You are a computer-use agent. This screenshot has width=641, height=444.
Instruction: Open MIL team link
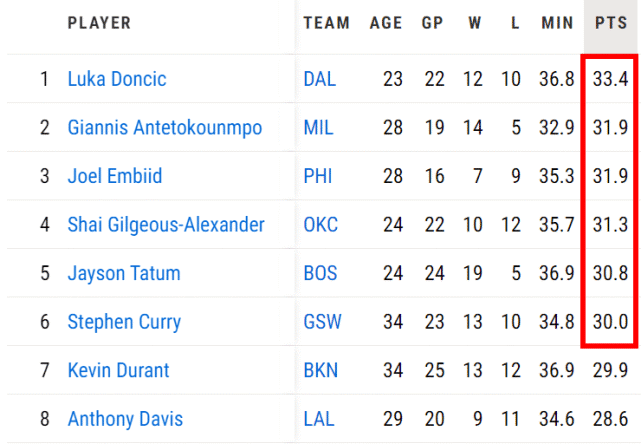[x=318, y=128]
